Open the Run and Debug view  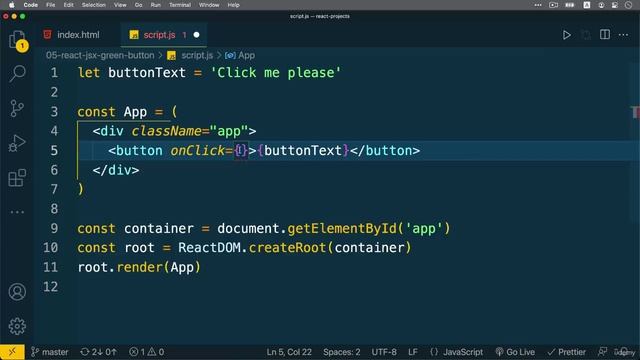(x=17, y=143)
